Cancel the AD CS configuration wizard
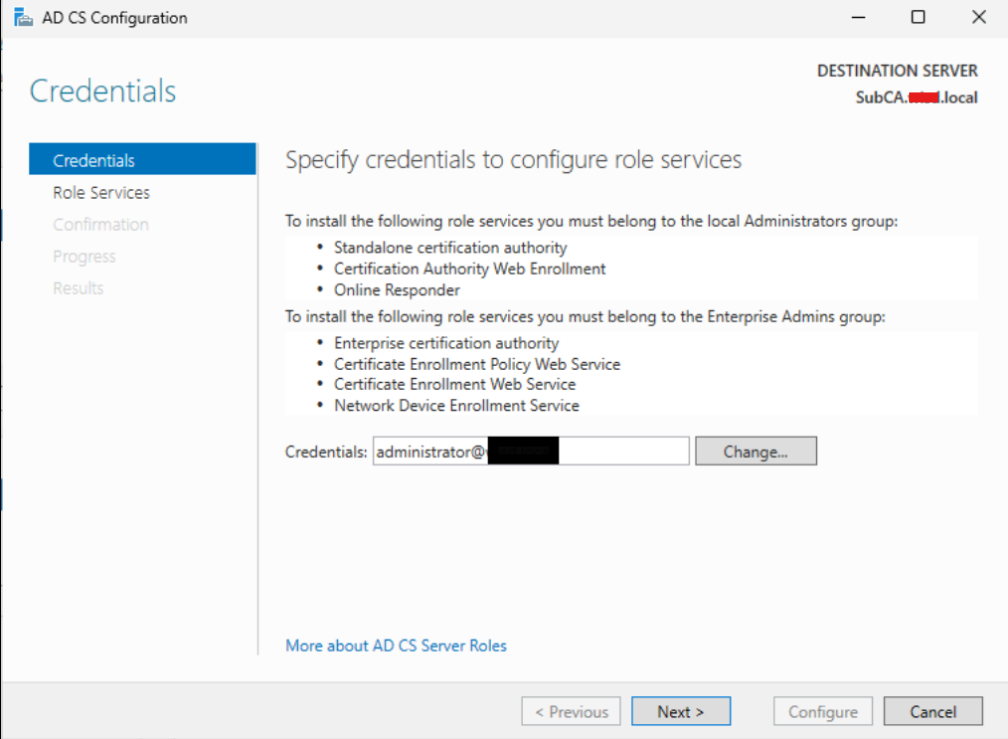Viewport: 1008px width, 739px height. (933, 712)
